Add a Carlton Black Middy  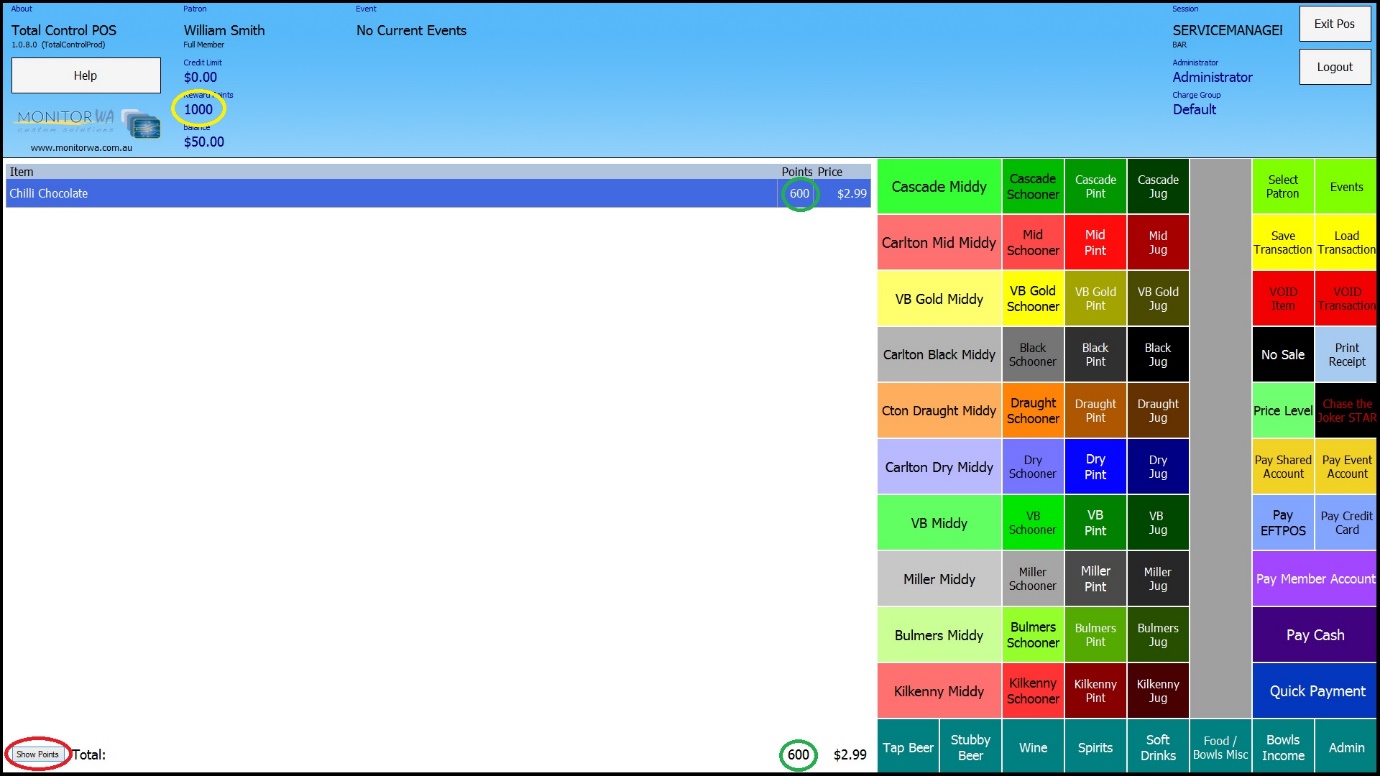939,354
